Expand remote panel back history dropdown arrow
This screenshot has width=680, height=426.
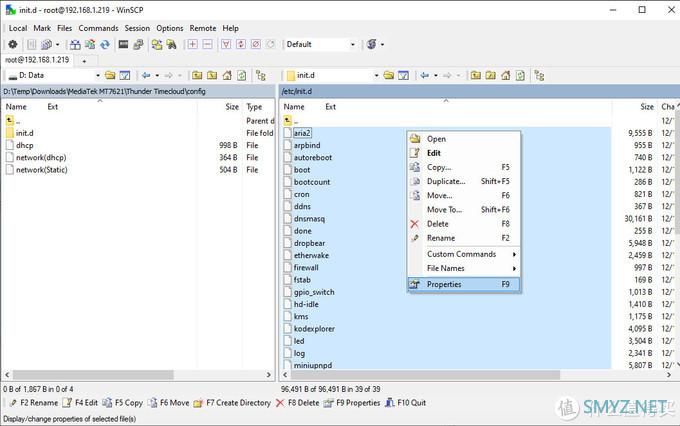435,75
